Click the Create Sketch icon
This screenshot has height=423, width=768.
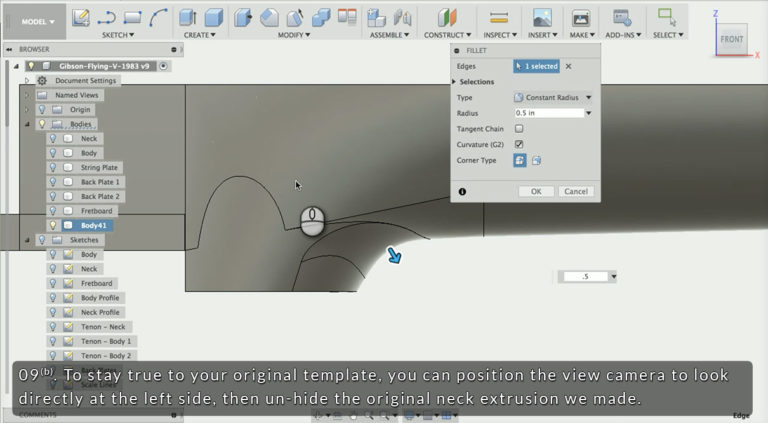tap(81, 17)
